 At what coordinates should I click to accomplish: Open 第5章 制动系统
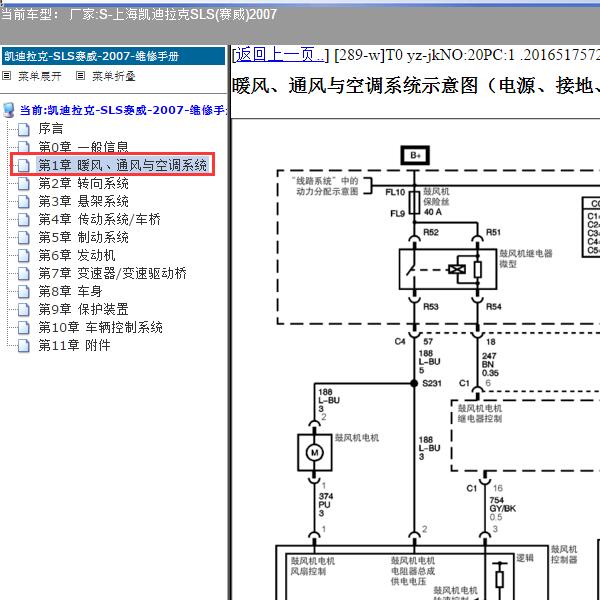tap(83, 237)
